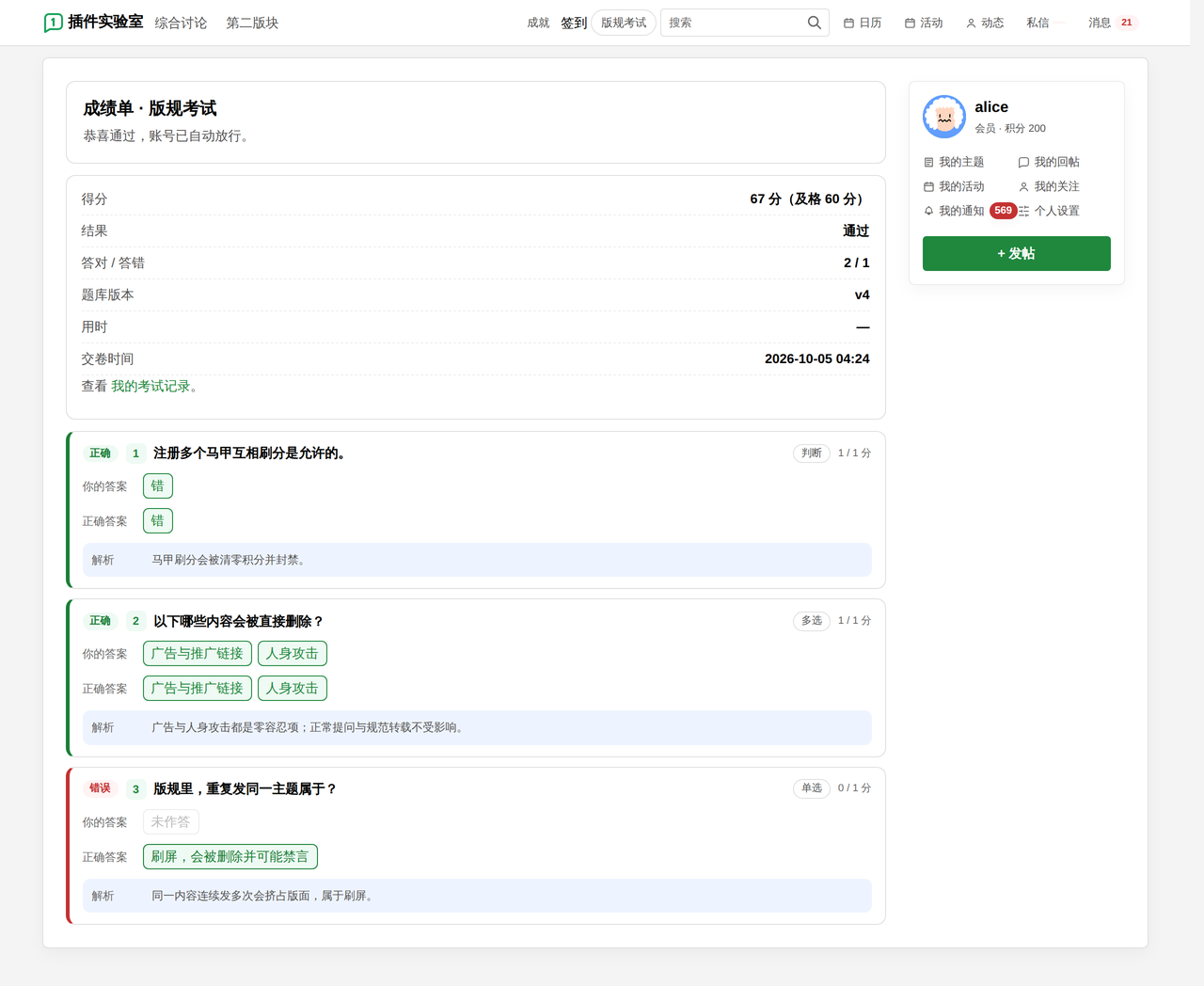Image resolution: width=1204 pixels, height=986 pixels.
Task: Open 私信 private messages
Action: coord(1038,24)
